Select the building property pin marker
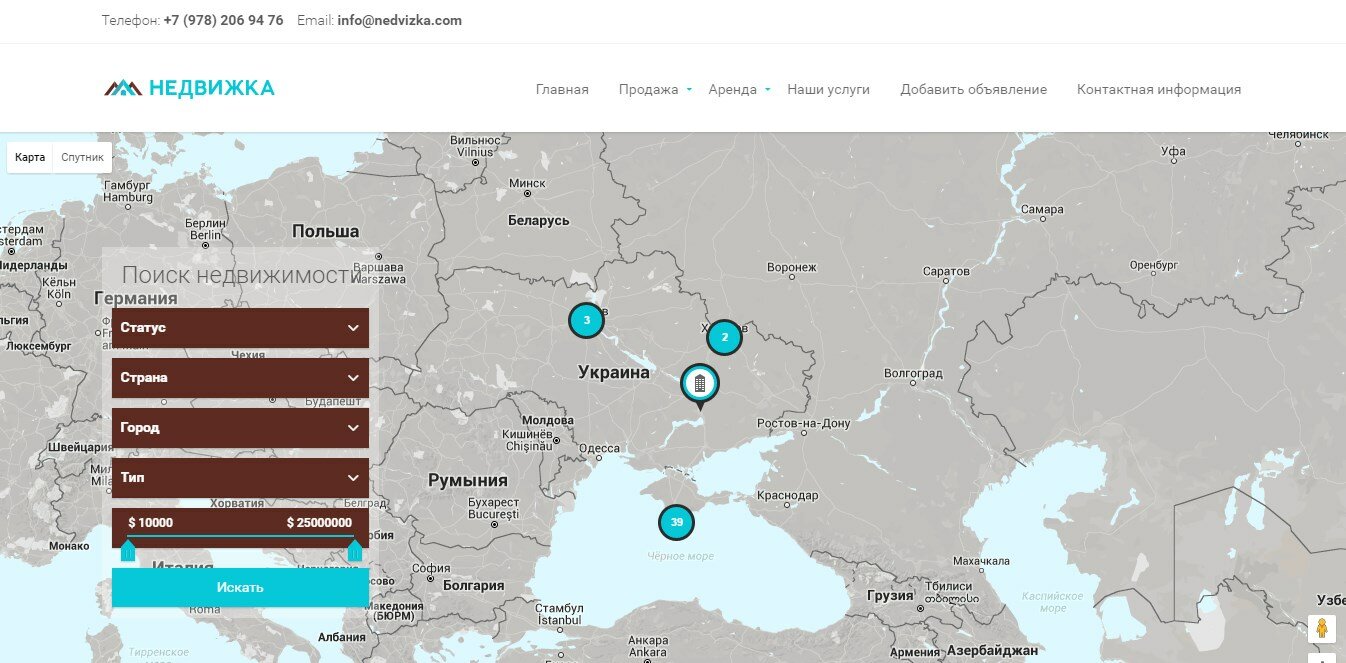The width and height of the screenshot is (1346, 663). (700, 386)
